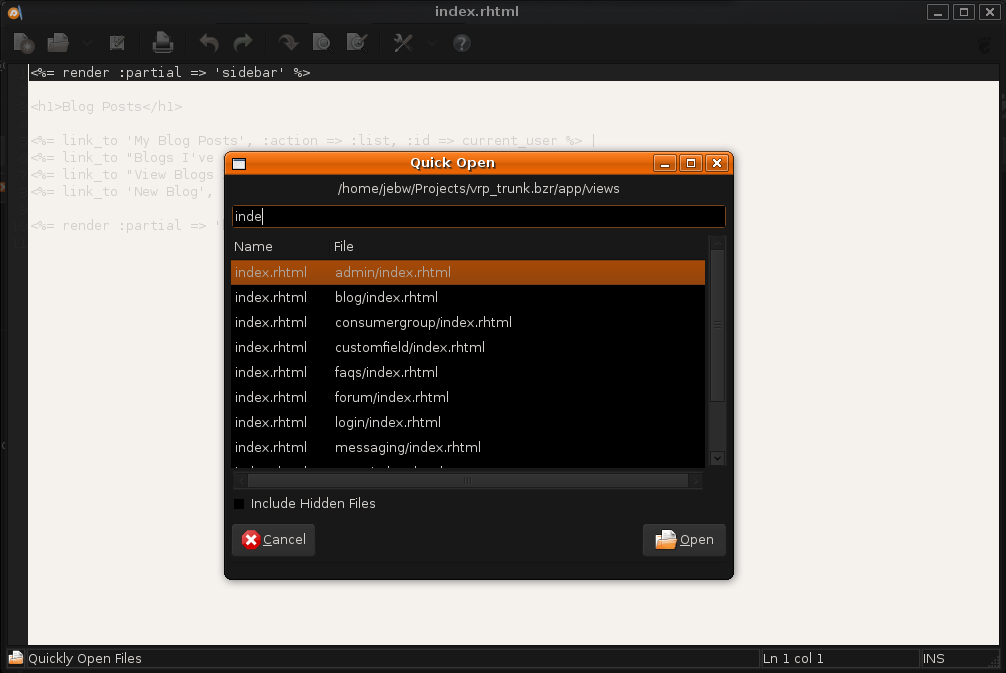
Task: Click the /home/jebw/Projects path label
Action: (x=479, y=189)
